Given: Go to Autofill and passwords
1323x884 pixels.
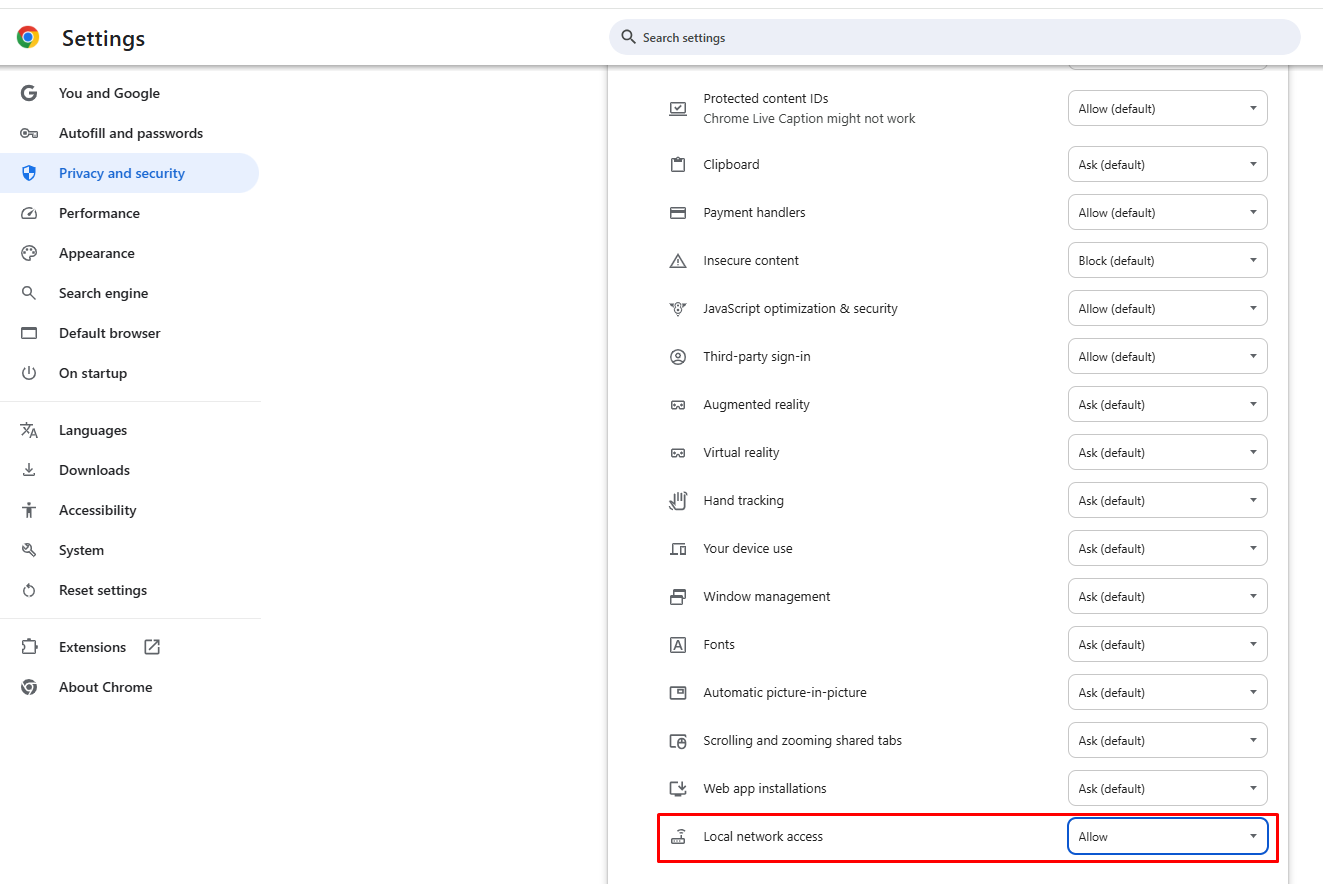Looking at the screenshot, I should (130, 133).
